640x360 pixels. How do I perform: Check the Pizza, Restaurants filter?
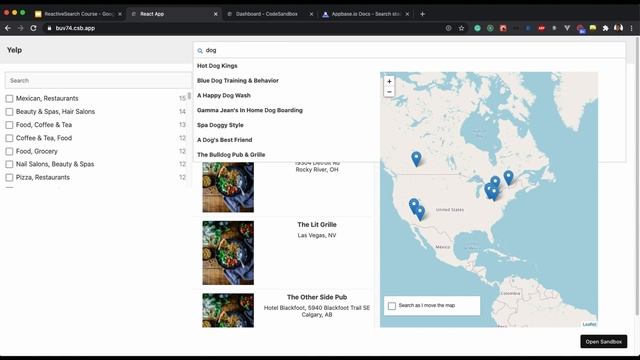point(9,177)
